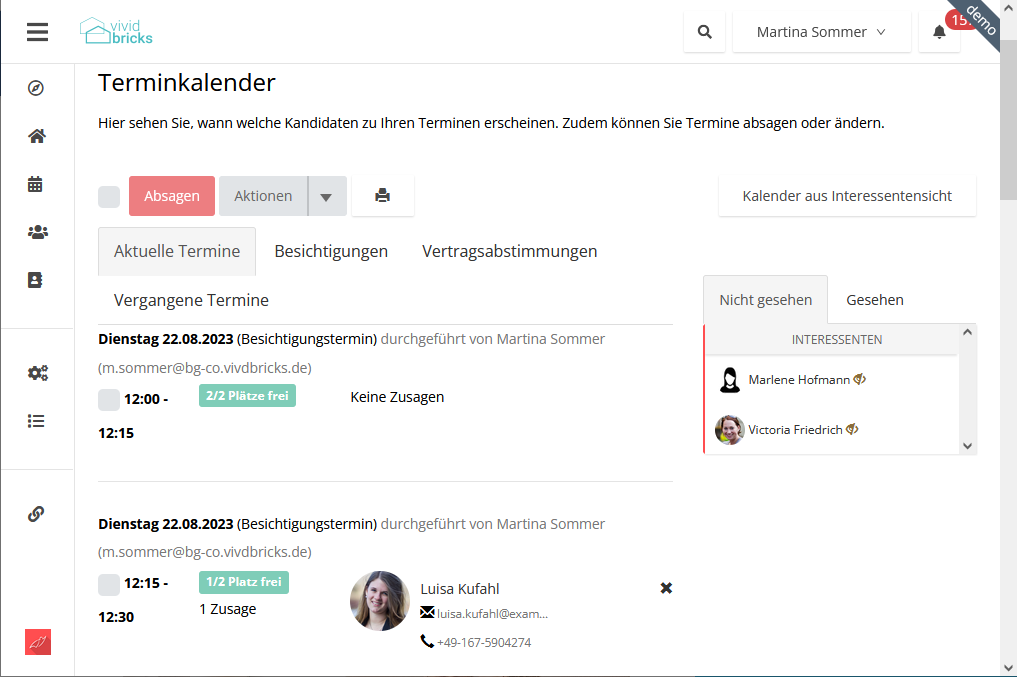This screenshot has width=1017, height=677.
Task: Open the Martina Sommer user dropdown
Action: tap(821, 32)
